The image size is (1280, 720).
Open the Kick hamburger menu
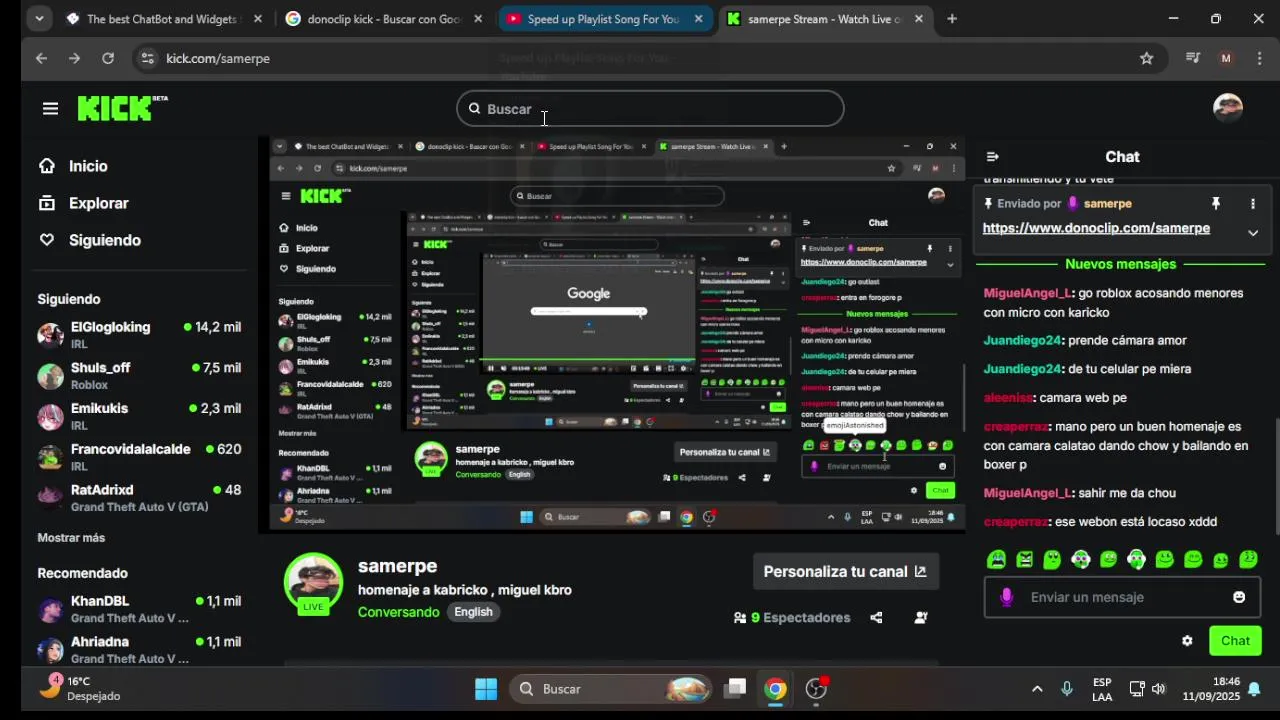tap(50, 109)
